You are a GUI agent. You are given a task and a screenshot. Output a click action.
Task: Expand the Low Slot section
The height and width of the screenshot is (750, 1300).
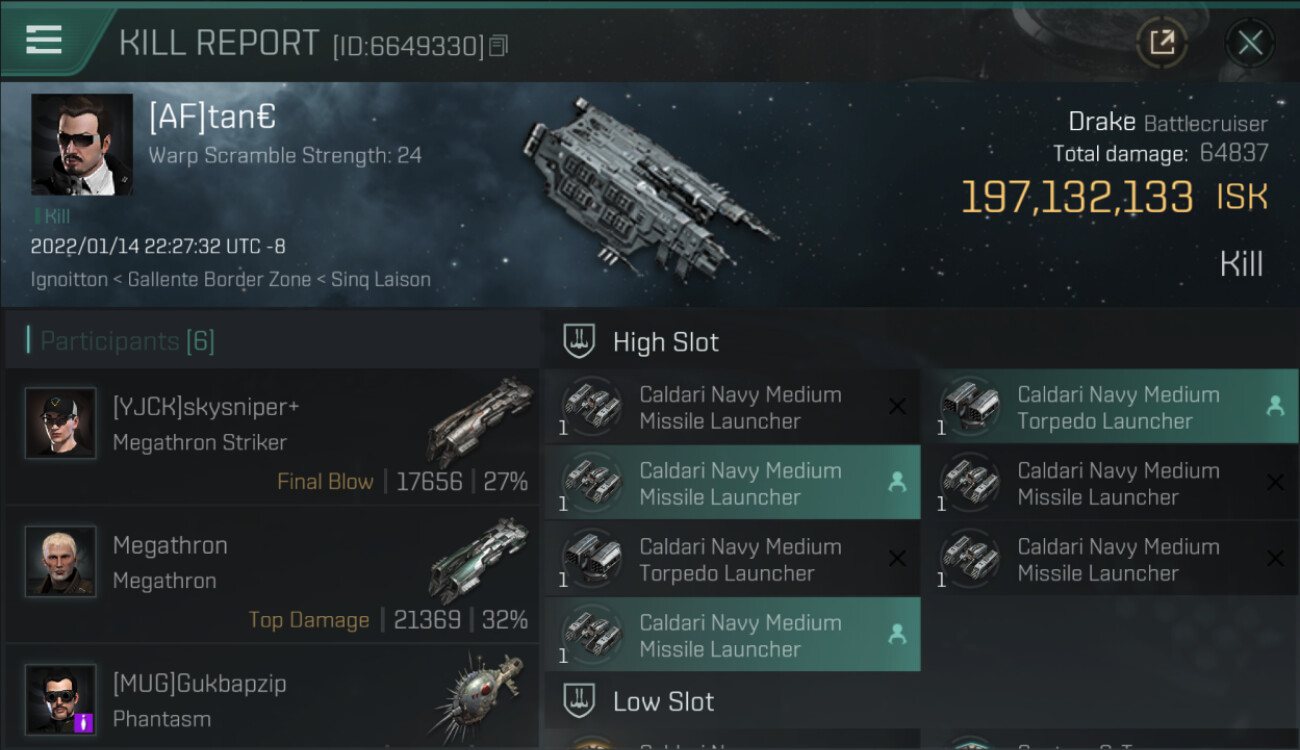pos(663,702)
